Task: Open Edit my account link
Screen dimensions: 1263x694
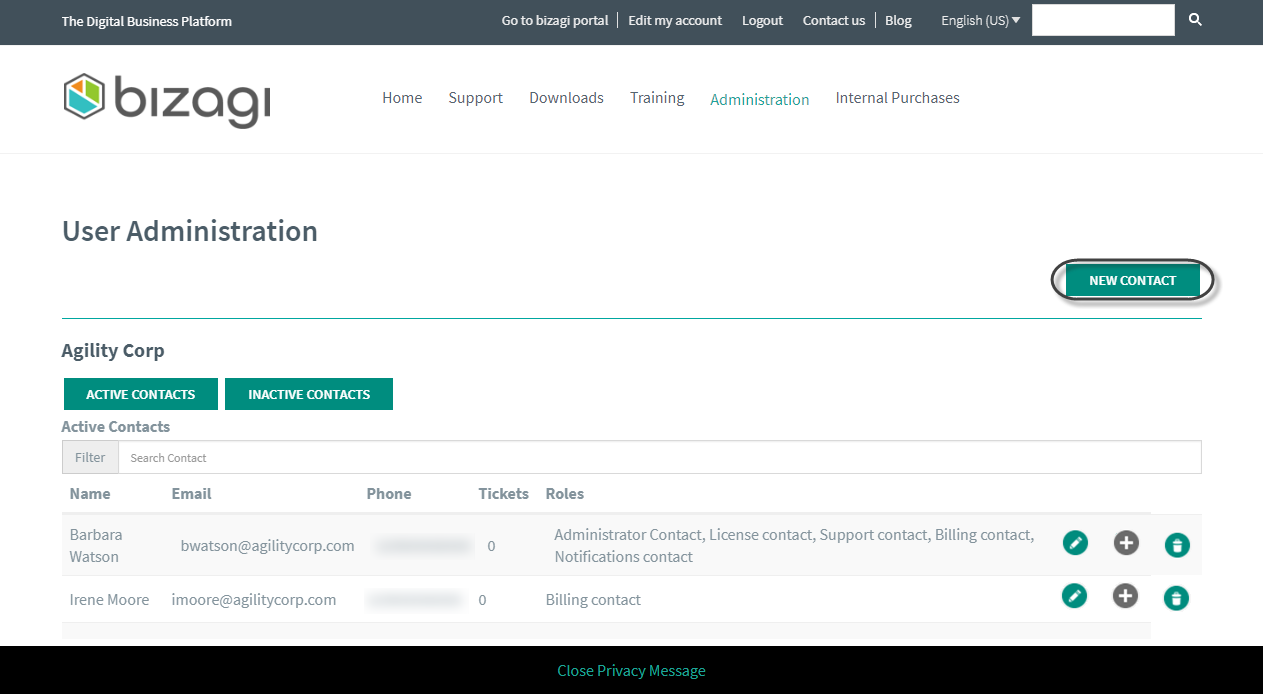Action: click(675, 20)
